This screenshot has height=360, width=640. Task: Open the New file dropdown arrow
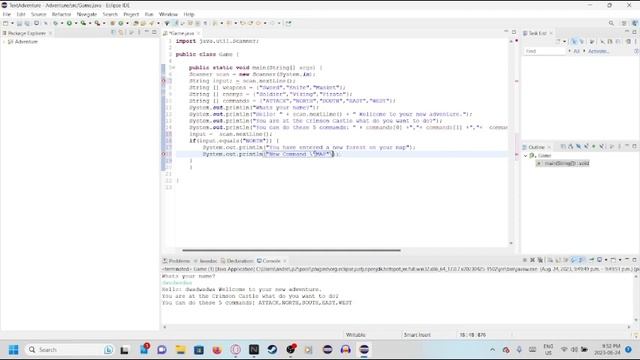[12, 23]
